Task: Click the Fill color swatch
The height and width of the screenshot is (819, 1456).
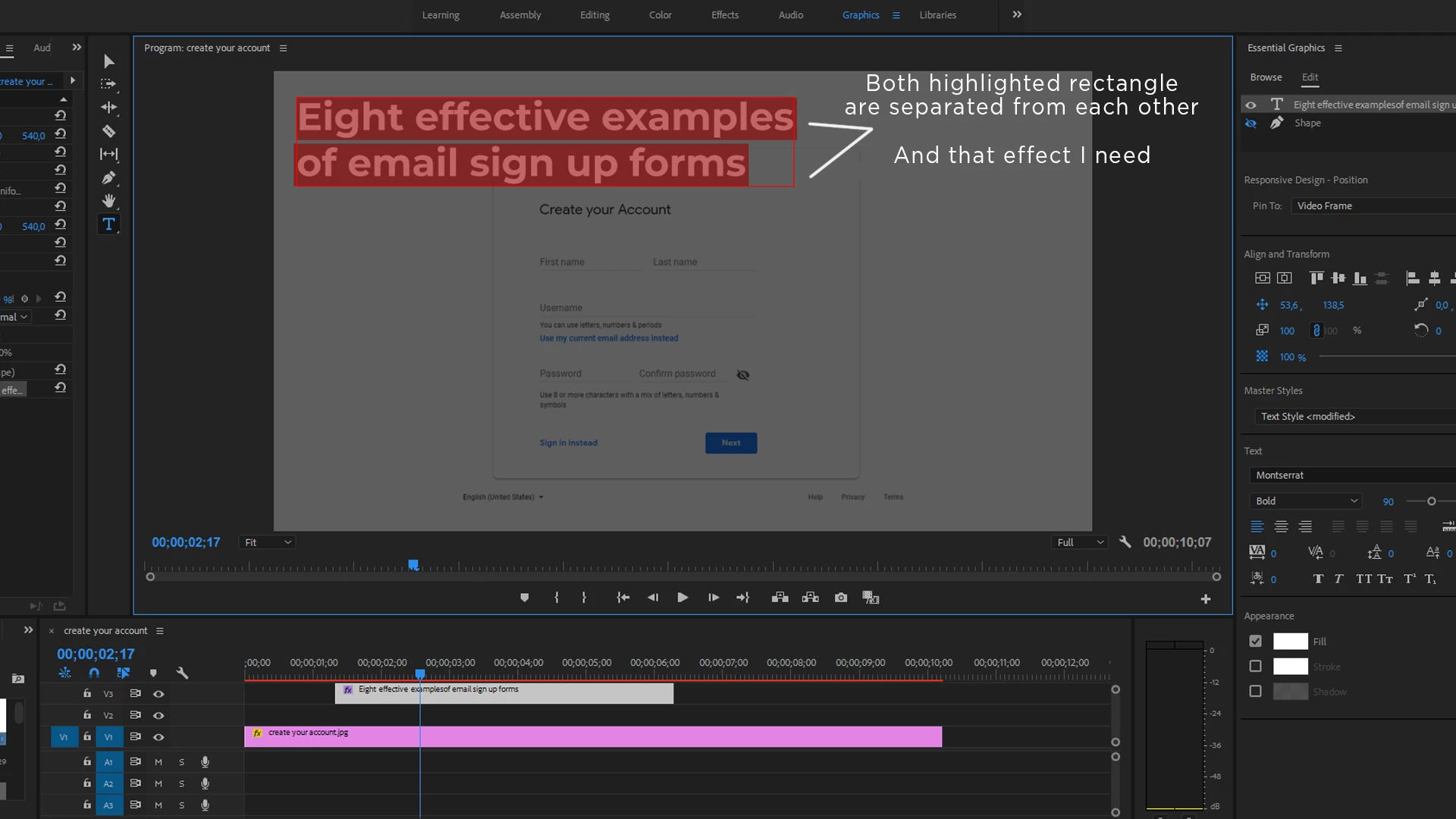Action: tap(1290, 642)
